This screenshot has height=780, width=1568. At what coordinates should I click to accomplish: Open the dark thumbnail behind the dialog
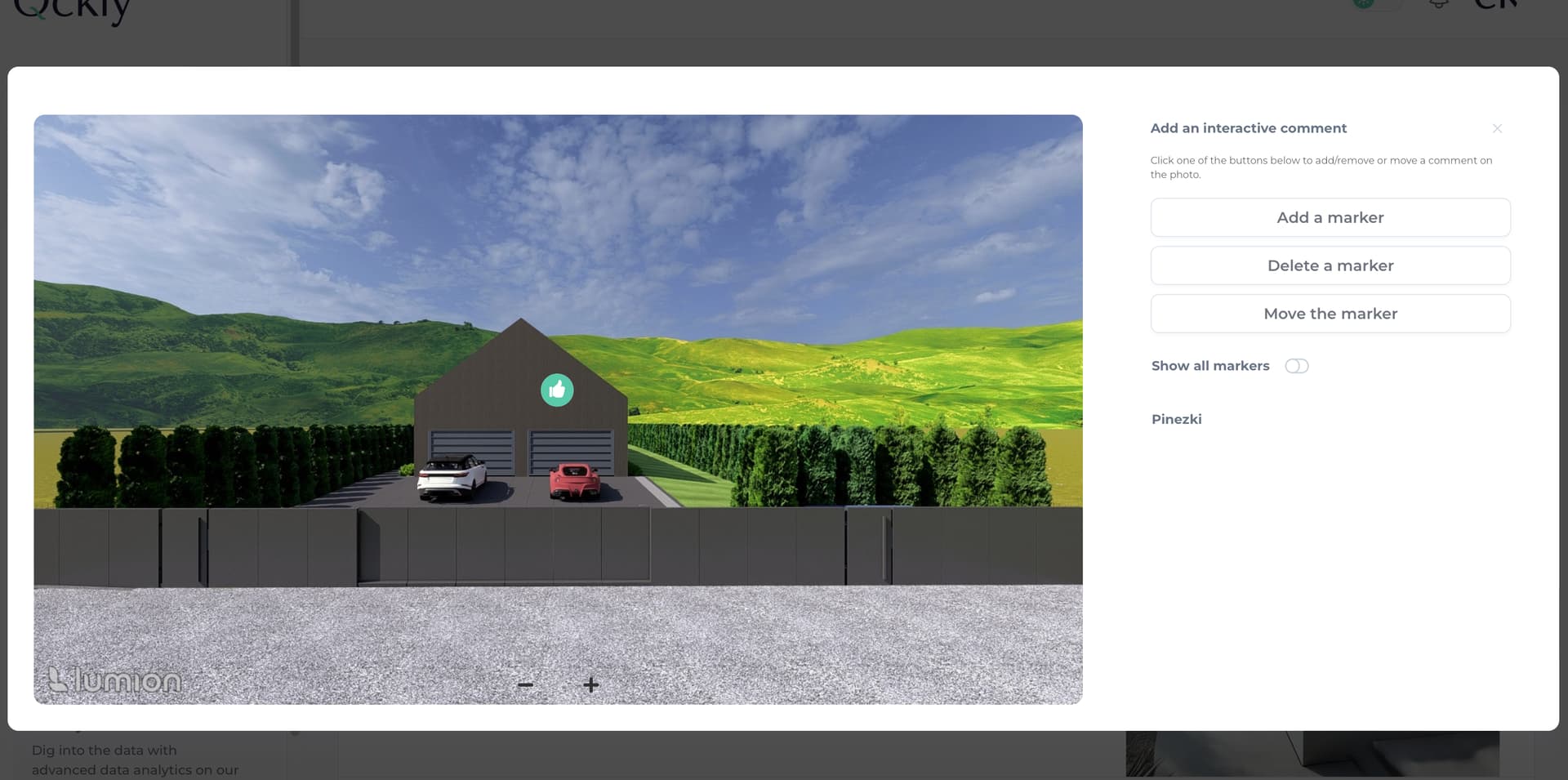coord(1312,753)
